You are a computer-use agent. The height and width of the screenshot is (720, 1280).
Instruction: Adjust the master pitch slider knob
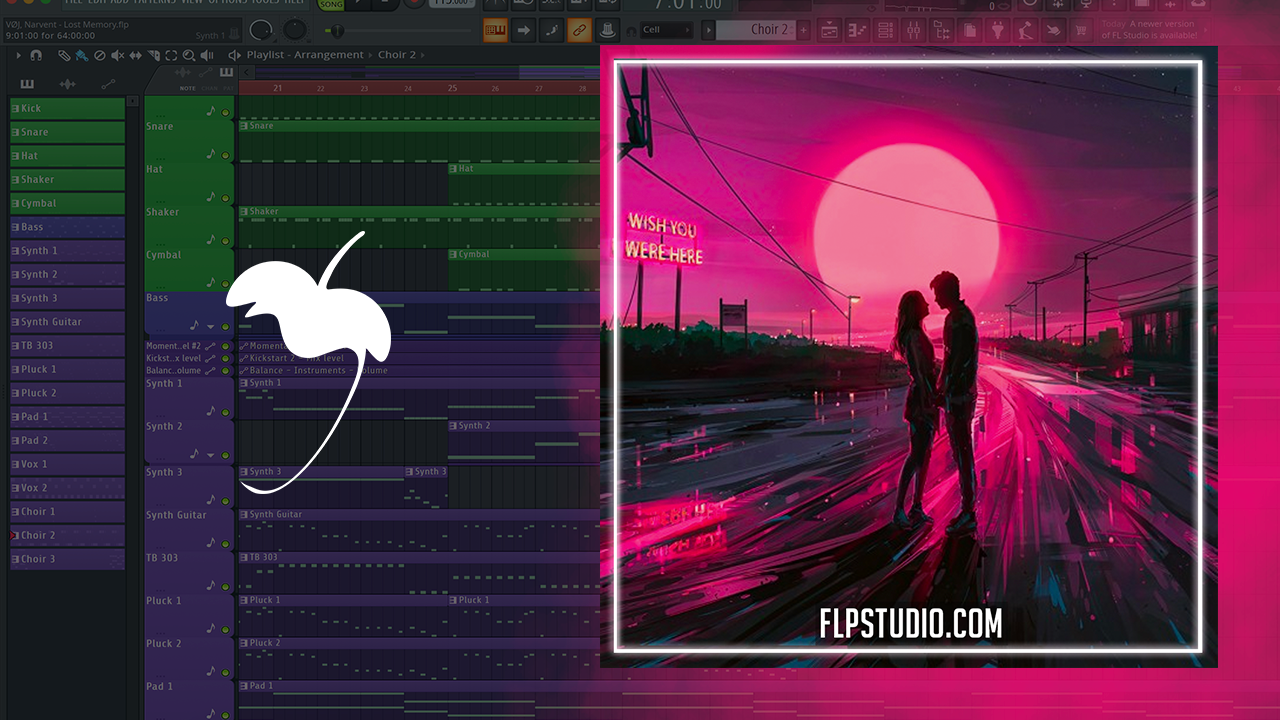point(336,31)
